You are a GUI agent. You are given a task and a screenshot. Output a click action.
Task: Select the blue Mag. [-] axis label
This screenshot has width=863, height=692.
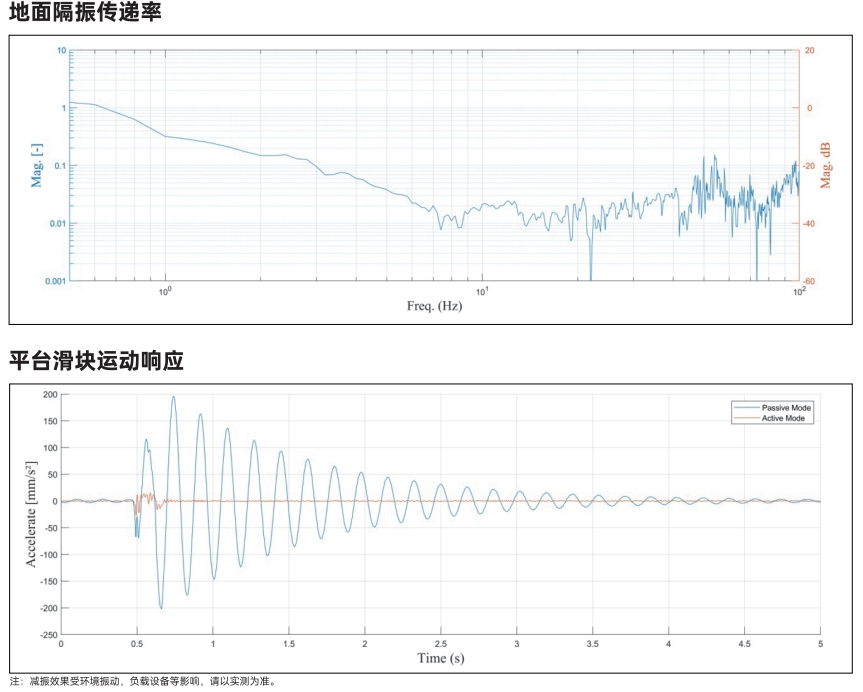click(x=37, y=166)
